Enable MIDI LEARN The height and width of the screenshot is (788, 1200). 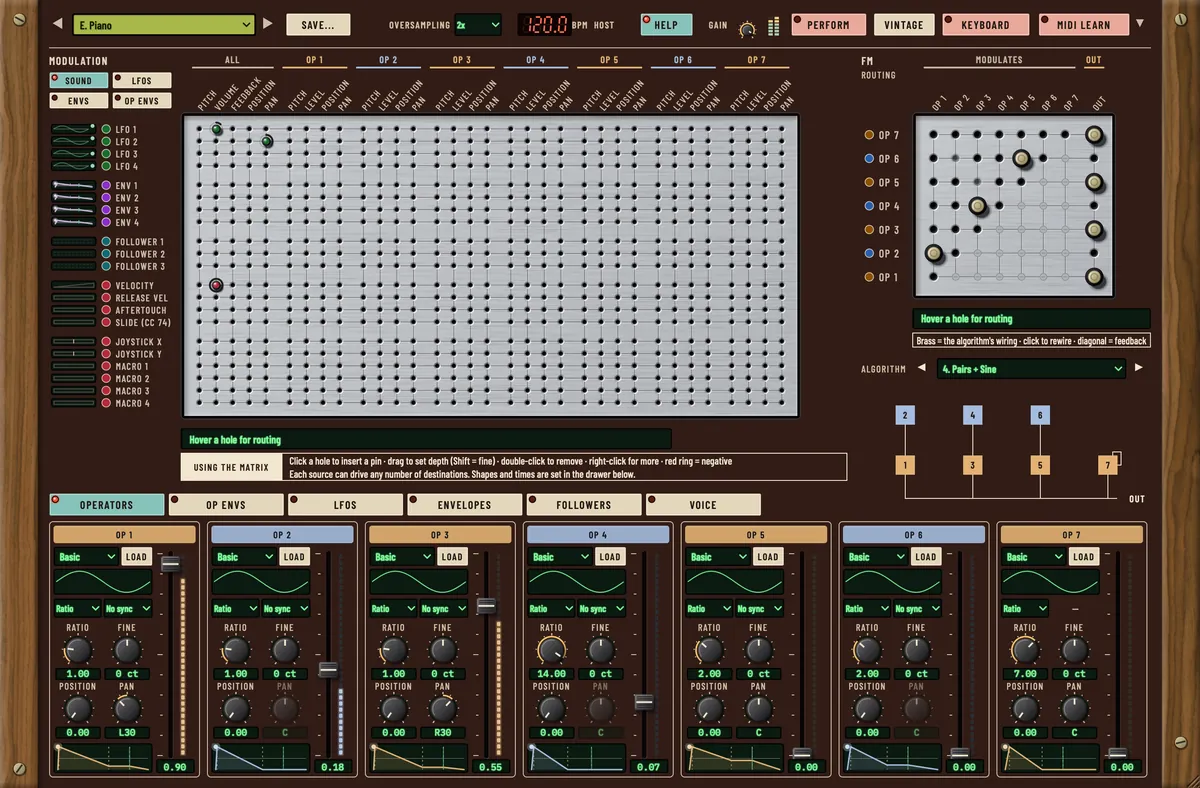(x=1083, y=25)
